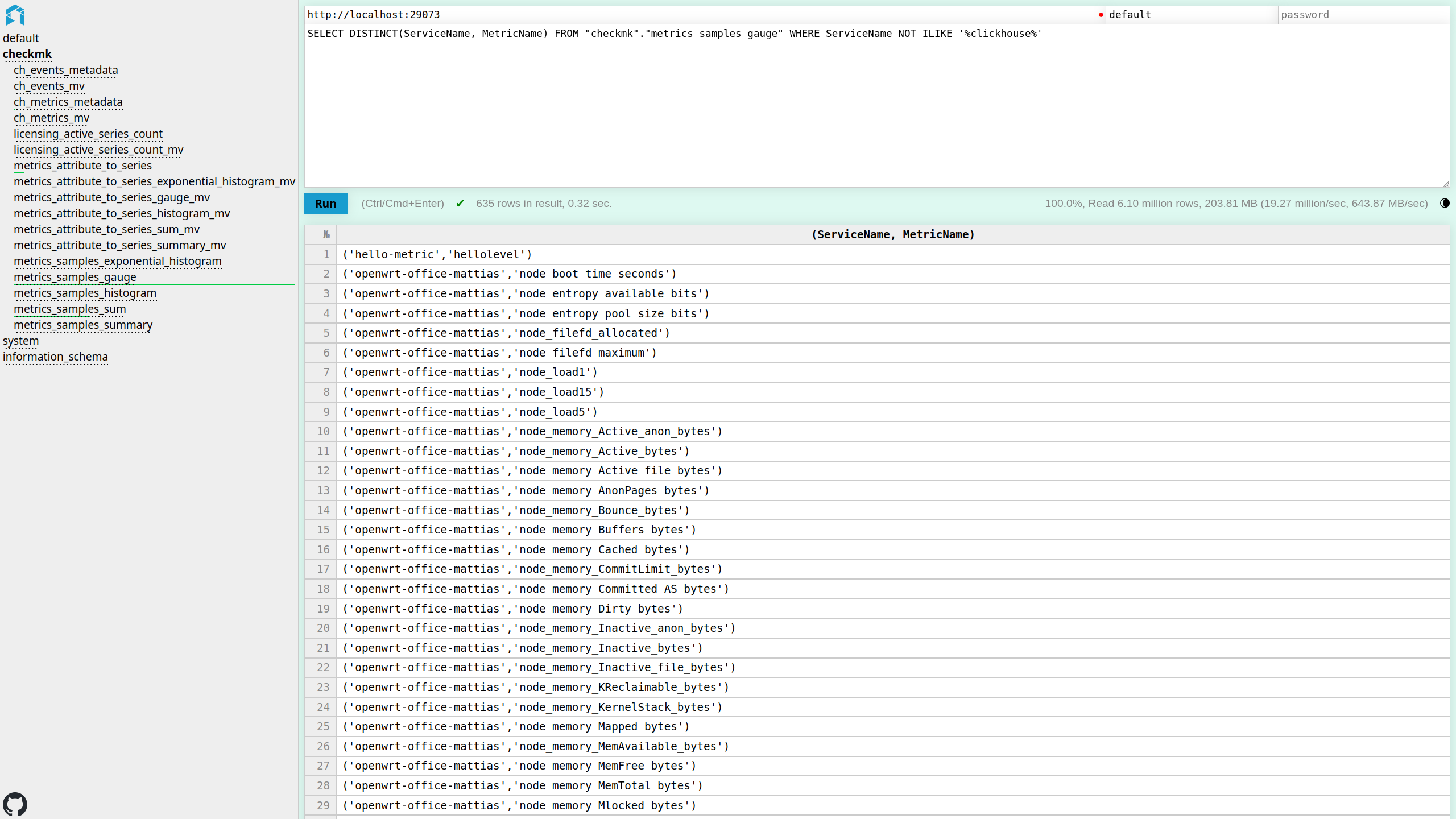
Task: Open the metrics_samples_histogram table
Action: [85, 293]
